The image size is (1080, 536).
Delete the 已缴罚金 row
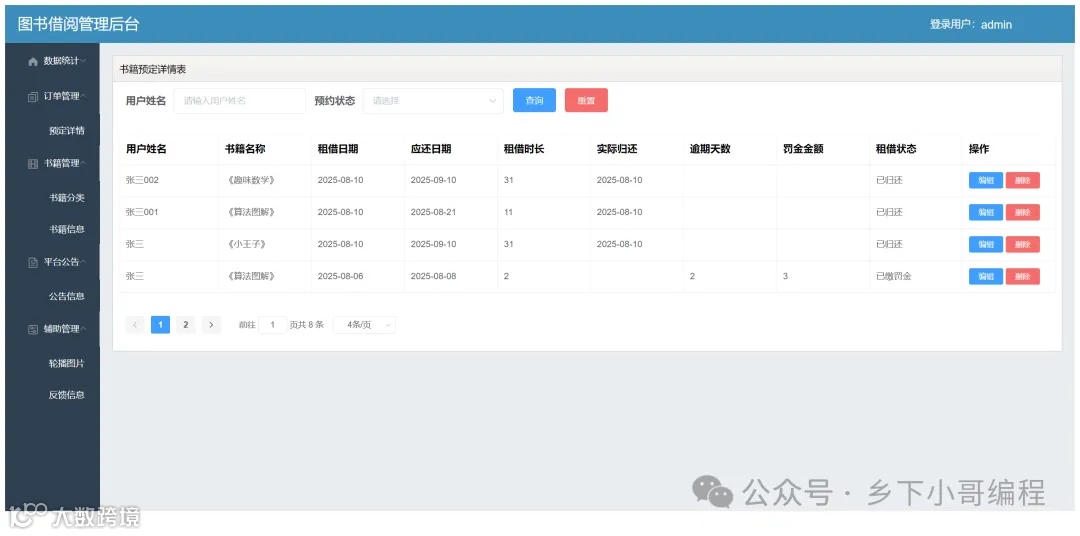point(1023,276)
